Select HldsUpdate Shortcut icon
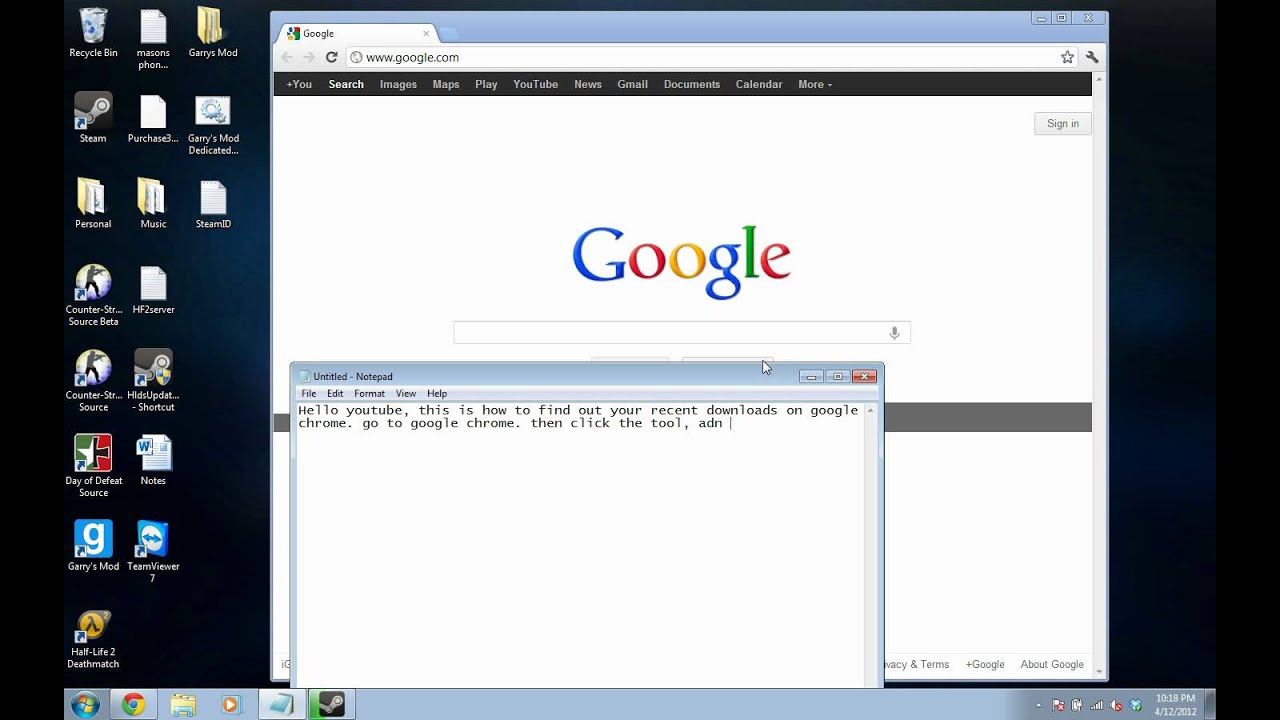1280x720 pixels. coord(153,381)
